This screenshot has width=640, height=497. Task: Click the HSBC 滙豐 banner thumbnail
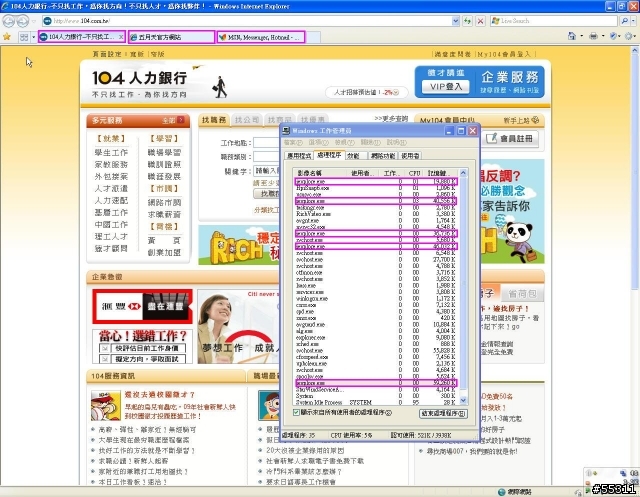[x=142, y=306]
